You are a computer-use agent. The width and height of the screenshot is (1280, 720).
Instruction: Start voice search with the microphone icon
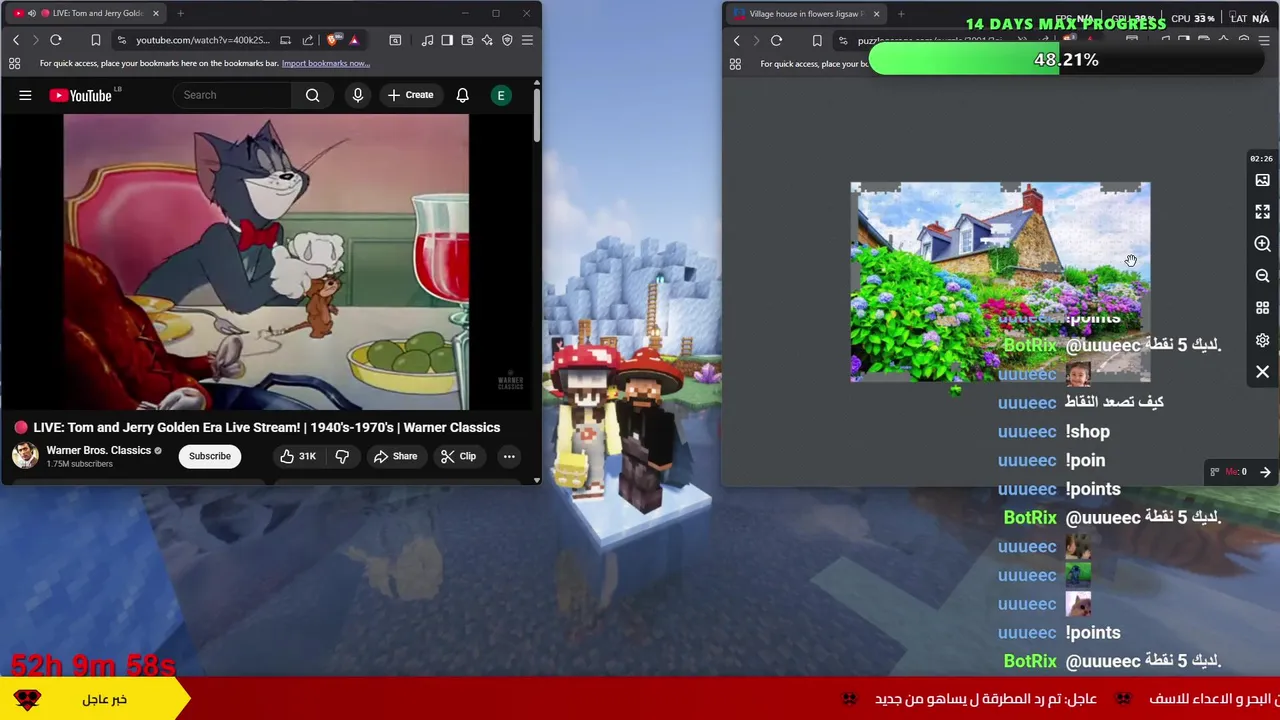click(358, 95)
